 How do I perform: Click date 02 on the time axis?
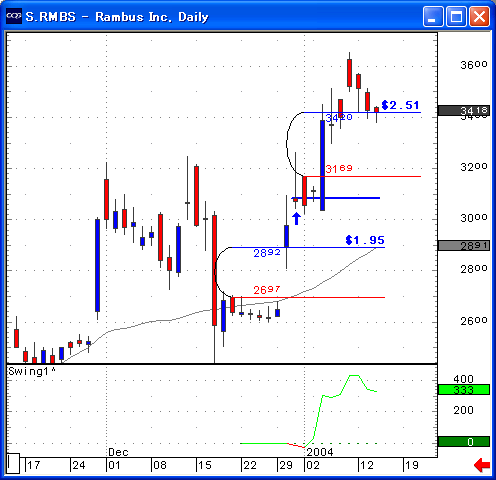(x=313, y=465)
